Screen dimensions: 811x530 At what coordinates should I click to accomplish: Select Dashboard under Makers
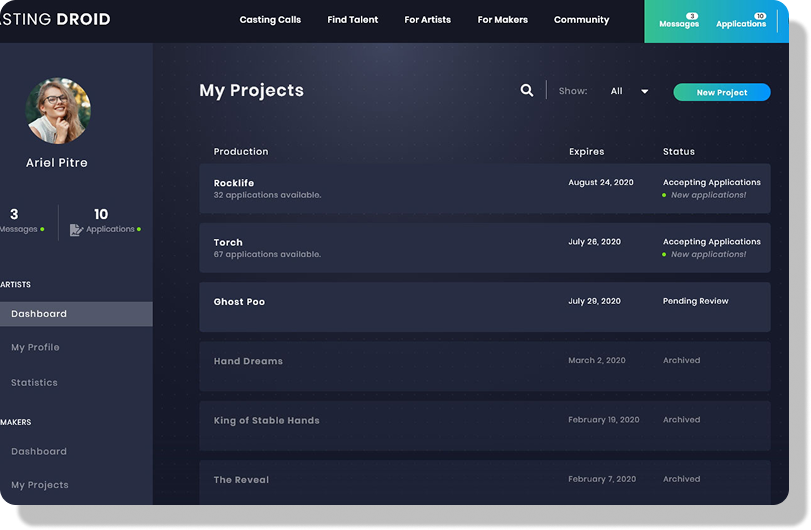coord(39,451)
